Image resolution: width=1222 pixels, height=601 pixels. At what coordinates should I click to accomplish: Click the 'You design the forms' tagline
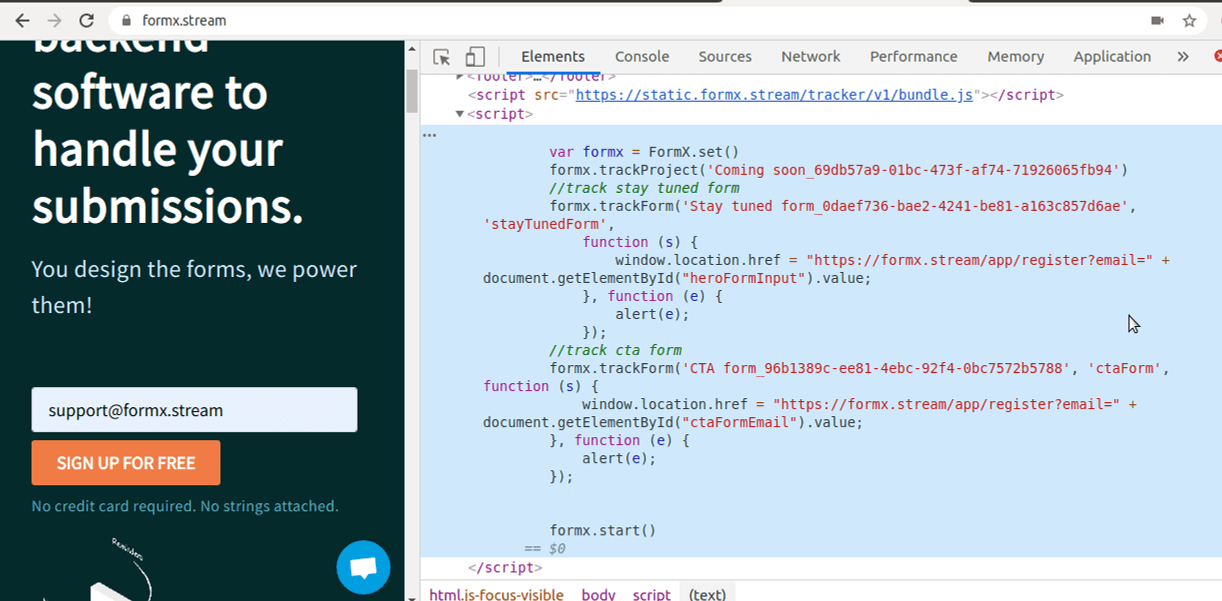pyautogui.click(x=194, y=287)
